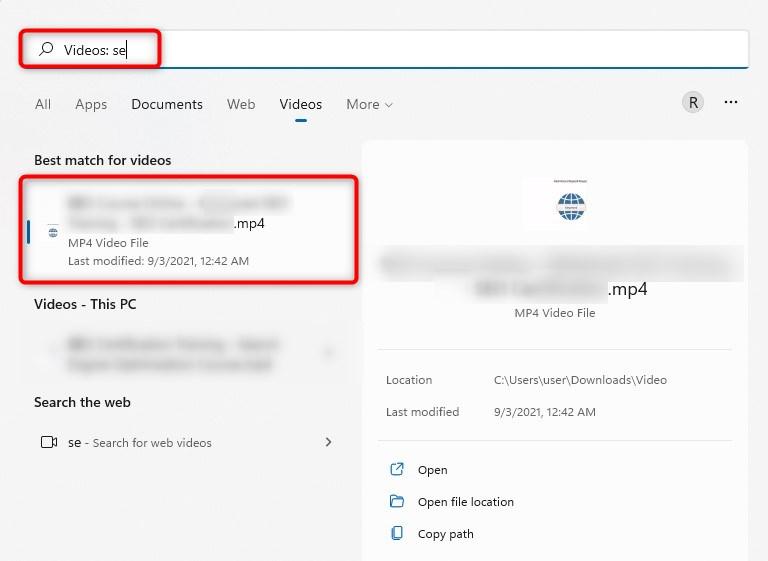This screenshot has height=561, width=768.
Task: Switch to the Documents tab
Action: 167,104
